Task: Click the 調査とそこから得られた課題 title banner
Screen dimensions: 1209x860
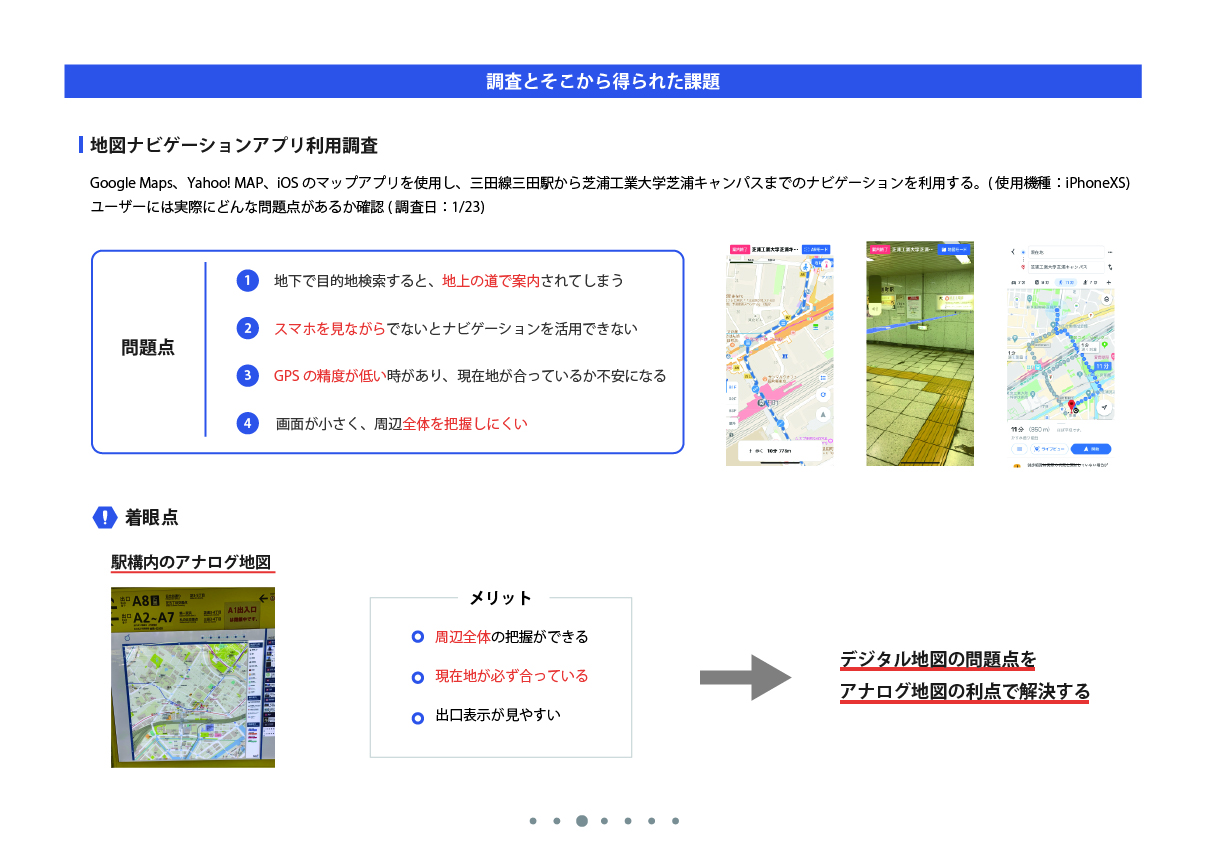Action: tap(603, 81)
